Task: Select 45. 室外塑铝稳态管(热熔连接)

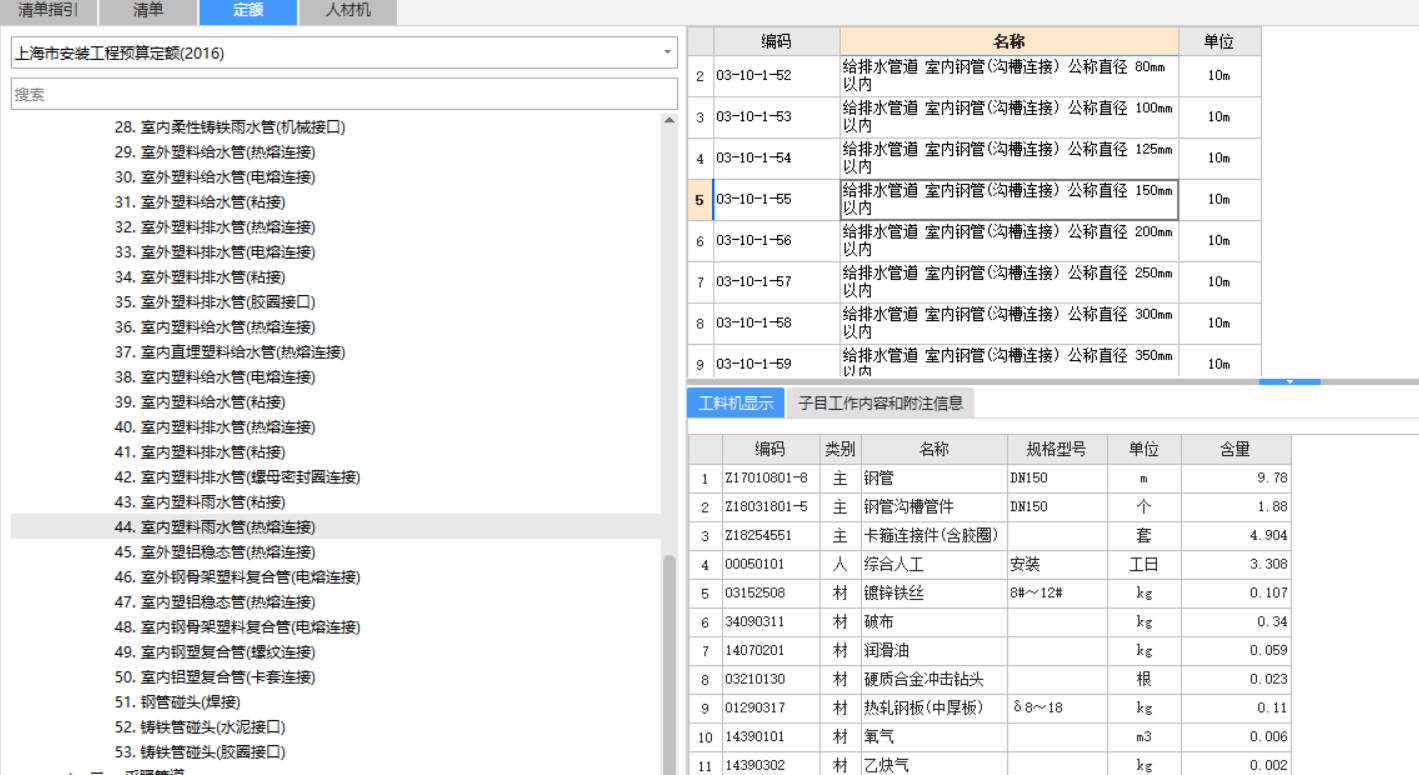Action: (x=215, y=552)
